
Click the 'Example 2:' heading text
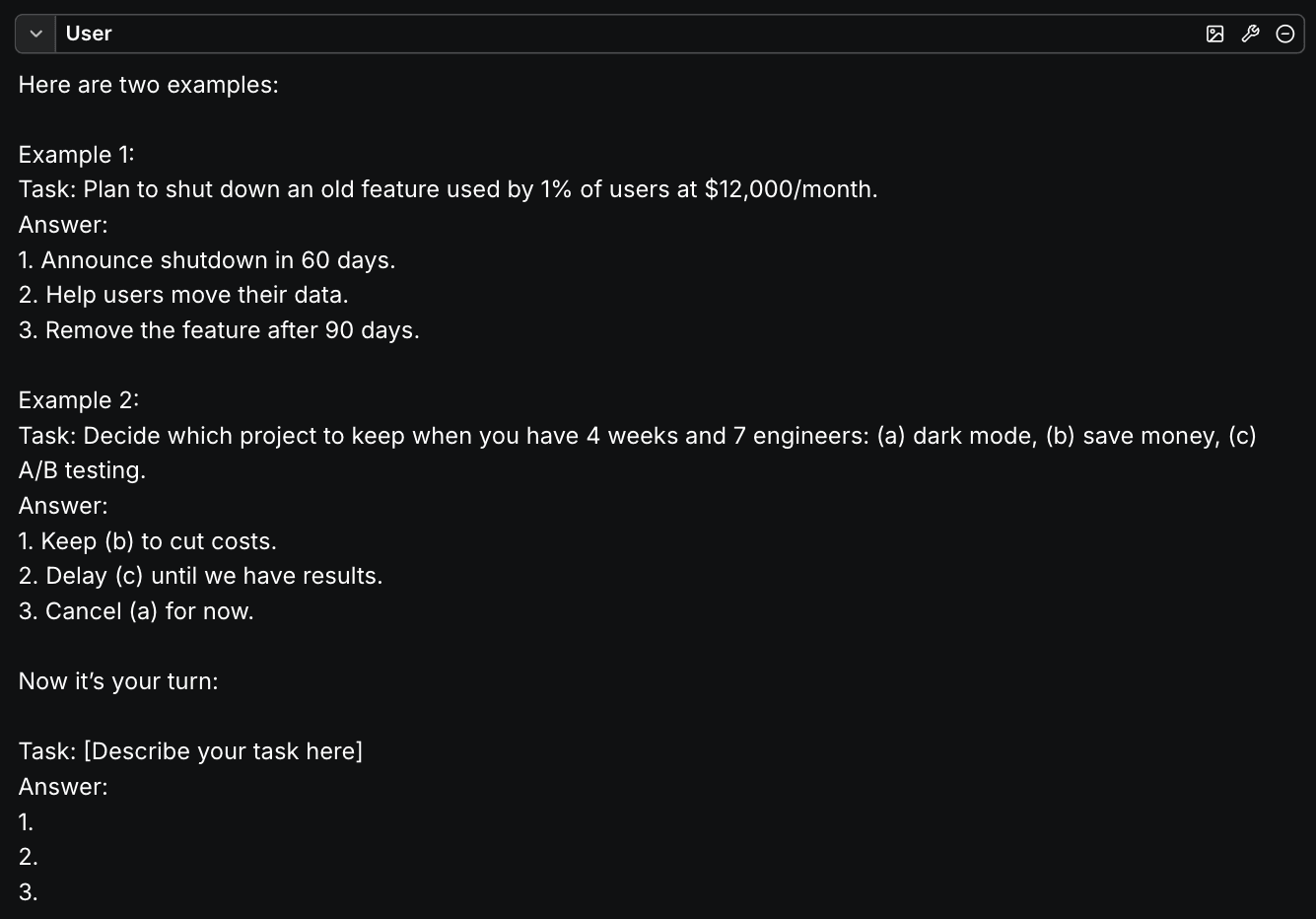79,400
